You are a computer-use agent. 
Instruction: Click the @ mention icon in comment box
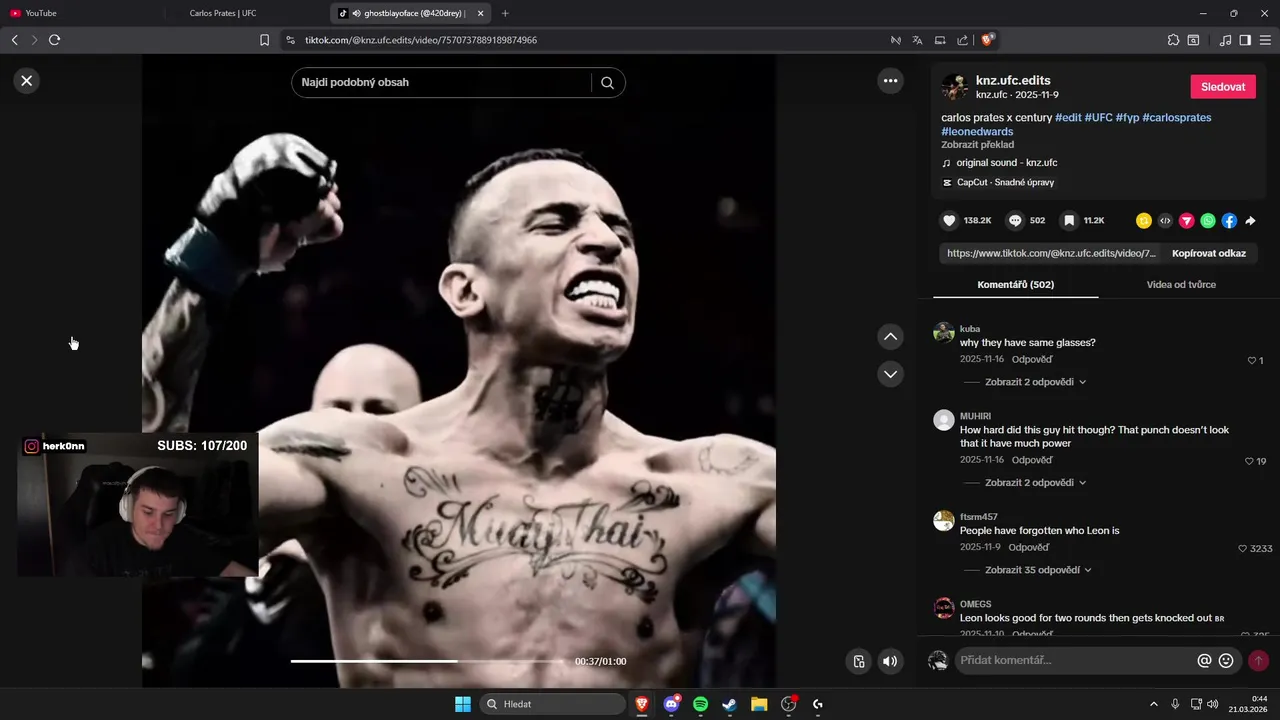[x=1204, y=661]
